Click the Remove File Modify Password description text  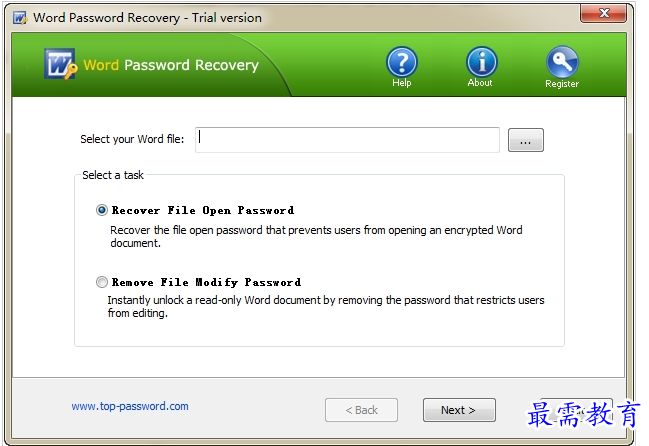coord(326,307)
